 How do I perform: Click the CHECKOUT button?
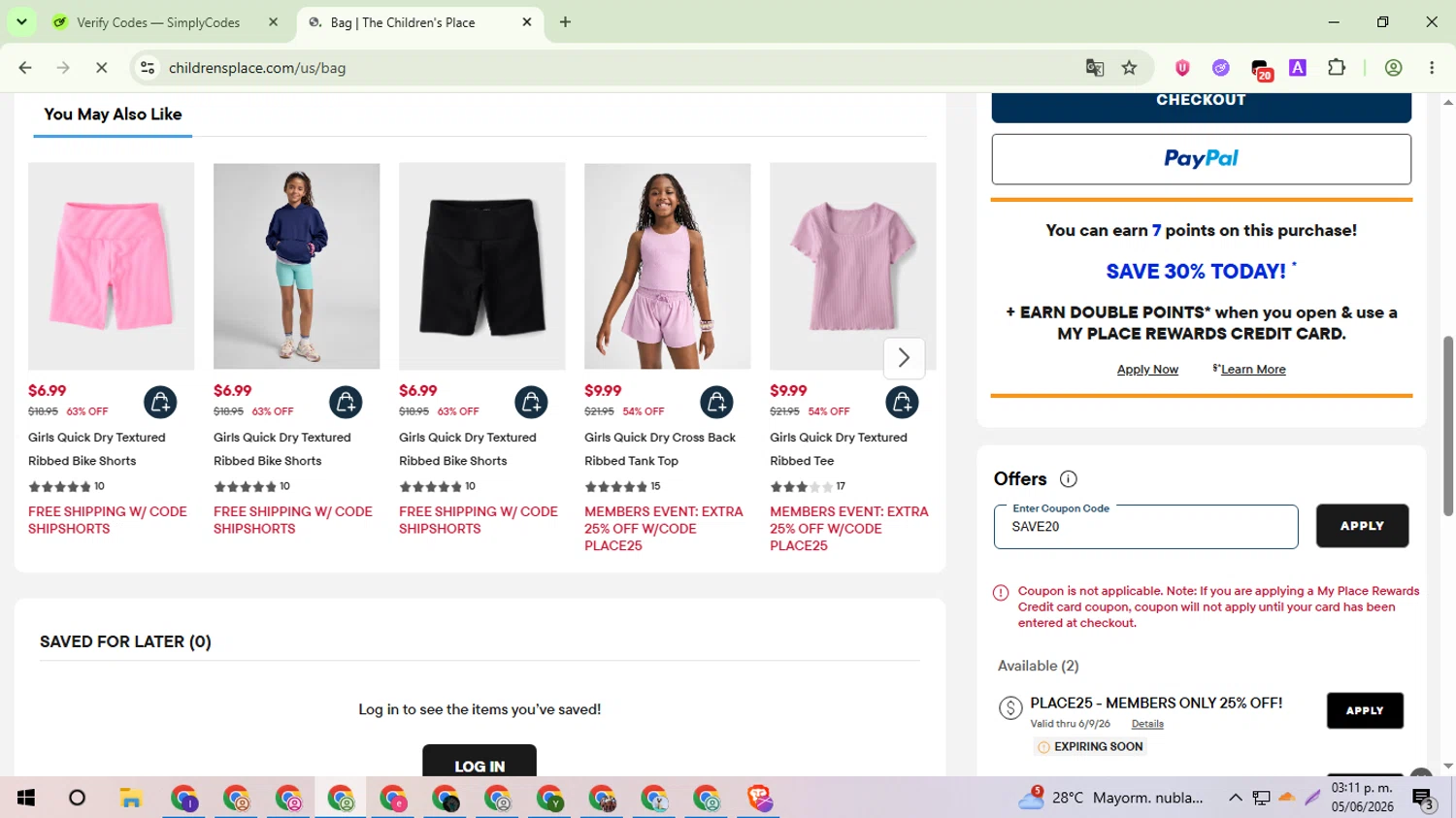click(1201, 107)
